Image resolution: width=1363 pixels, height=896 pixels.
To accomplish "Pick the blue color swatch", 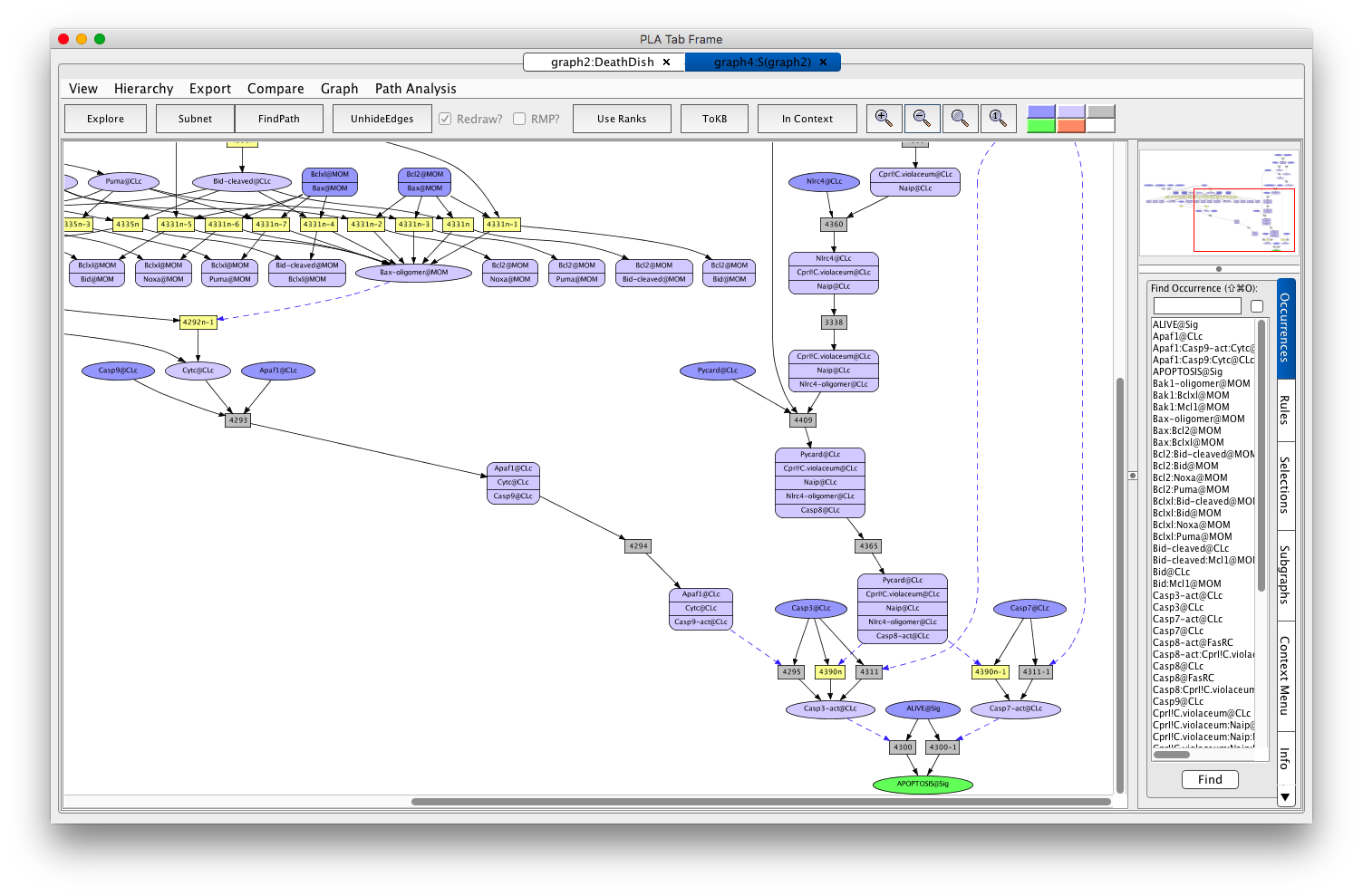I will (x=1041, y=111).
